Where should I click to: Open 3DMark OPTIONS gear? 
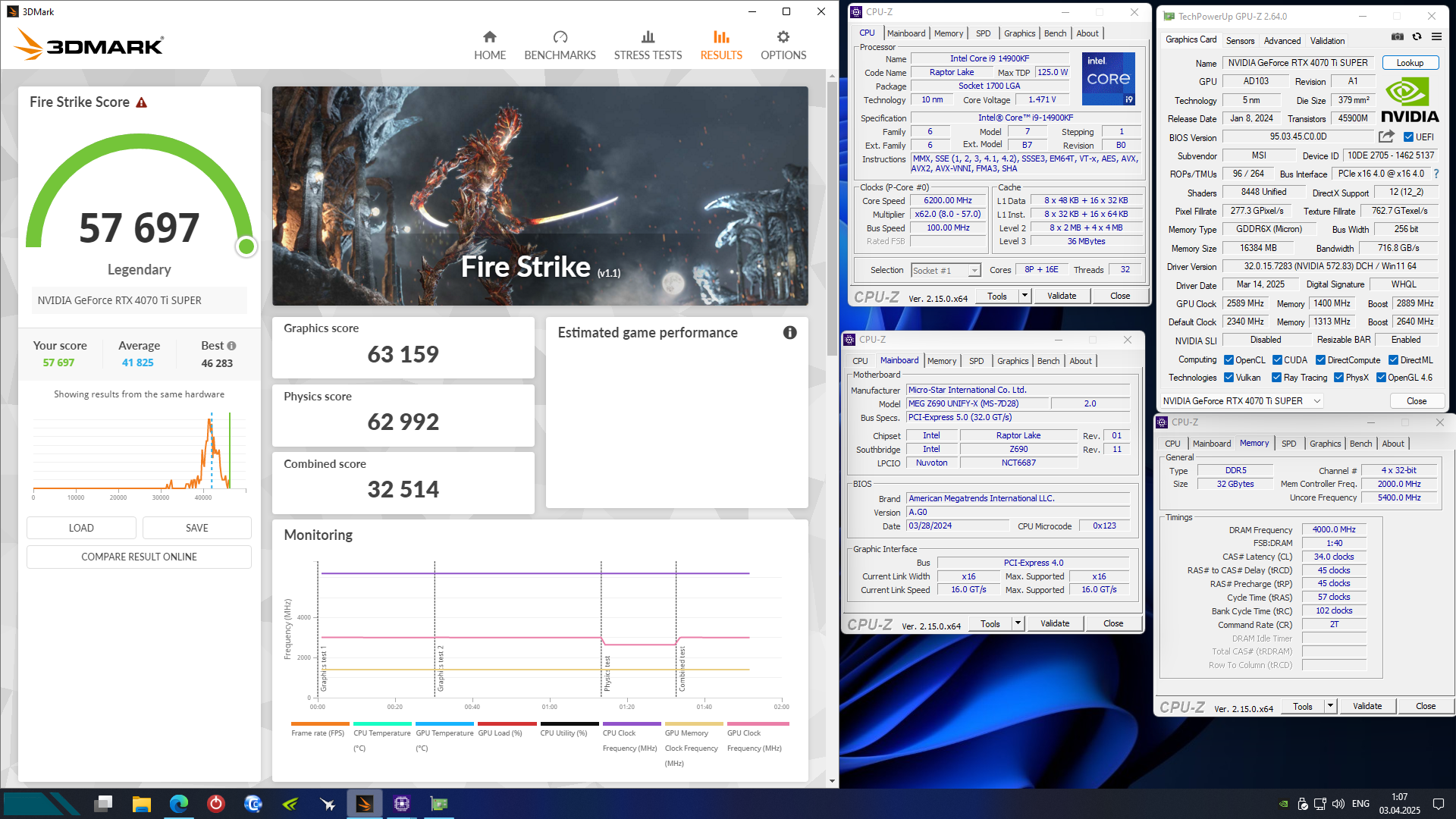(783, 45)
